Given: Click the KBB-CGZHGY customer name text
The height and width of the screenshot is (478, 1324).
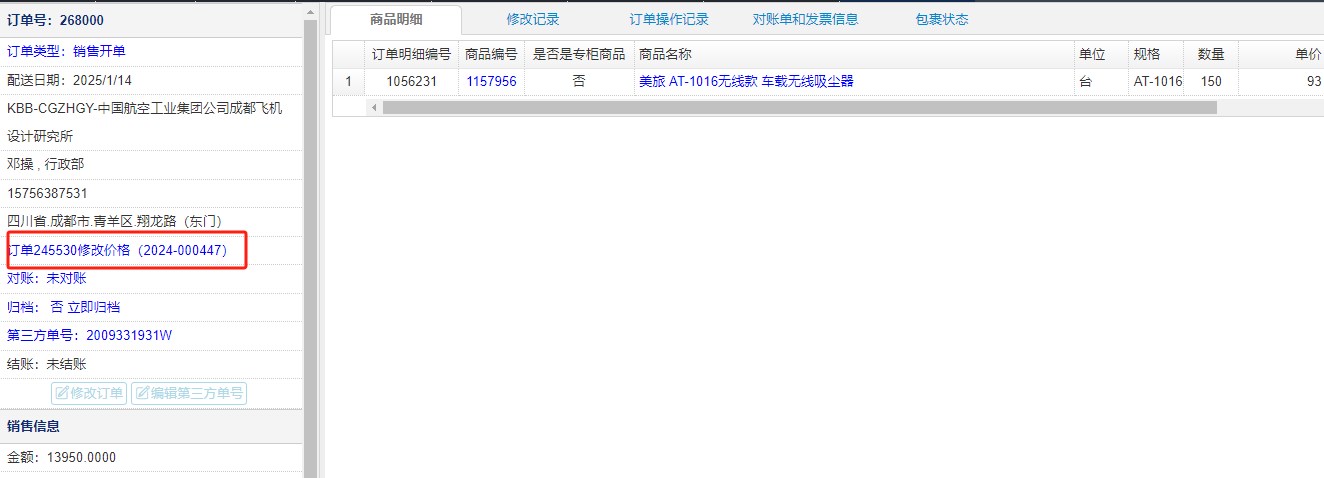Looking at the screenshot, I should pyautogui.click(x=145, y=121).
